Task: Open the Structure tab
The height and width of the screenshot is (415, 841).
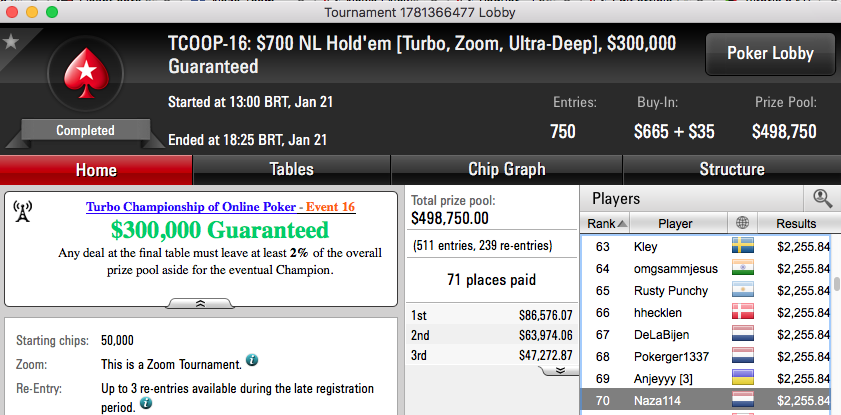Action: [732, 169]
